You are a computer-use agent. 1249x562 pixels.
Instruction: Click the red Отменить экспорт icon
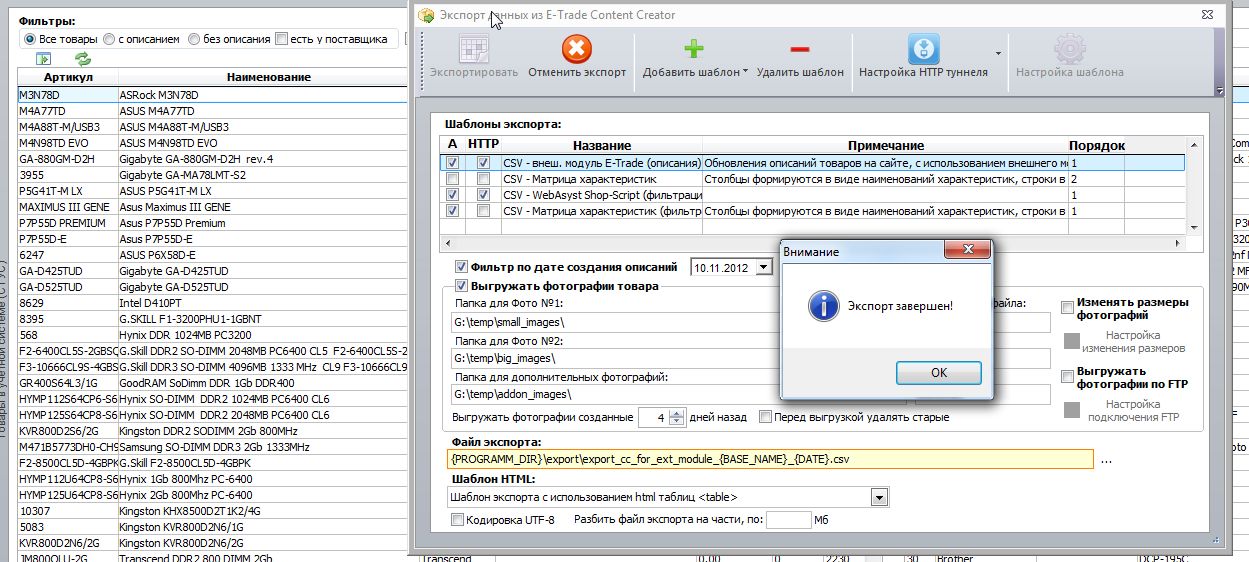(x=577, y=49)
